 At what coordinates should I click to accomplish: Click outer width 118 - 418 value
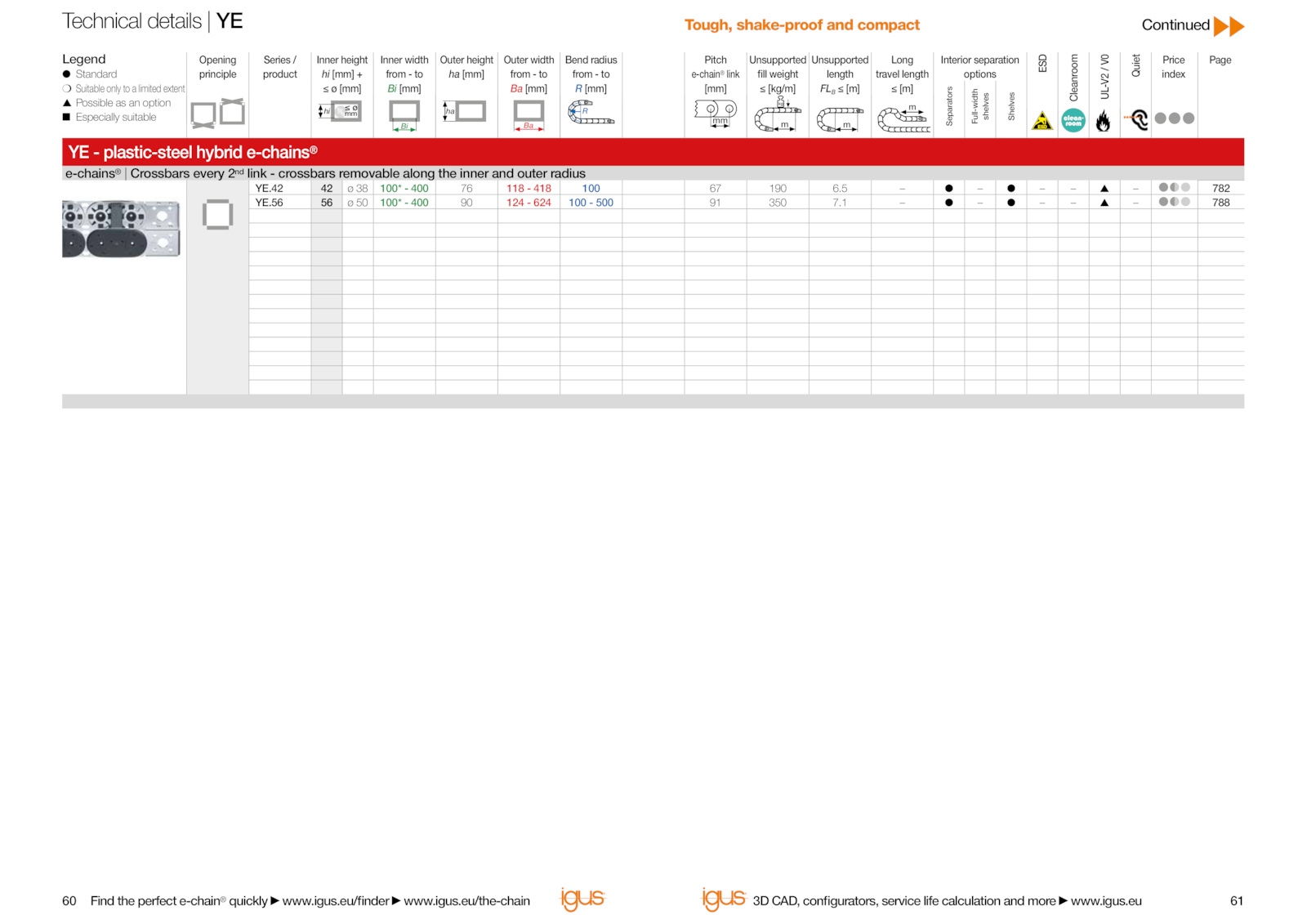(529, 189)
